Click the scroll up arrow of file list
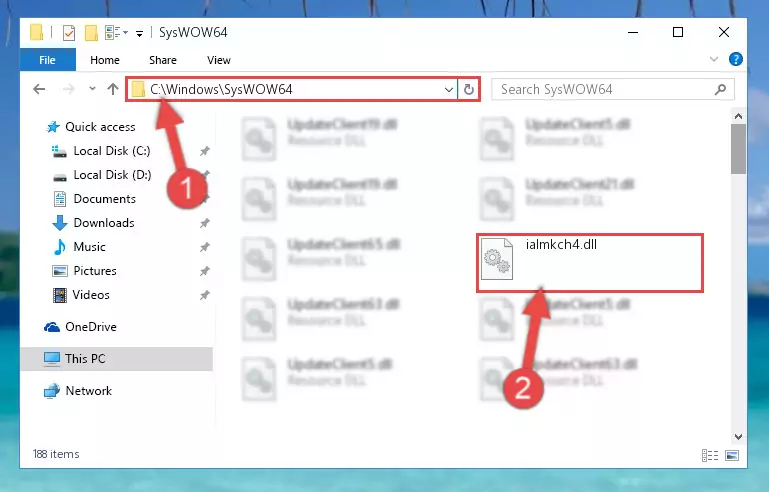This screenshot has height=492, width=769. [x=738, y=116]
